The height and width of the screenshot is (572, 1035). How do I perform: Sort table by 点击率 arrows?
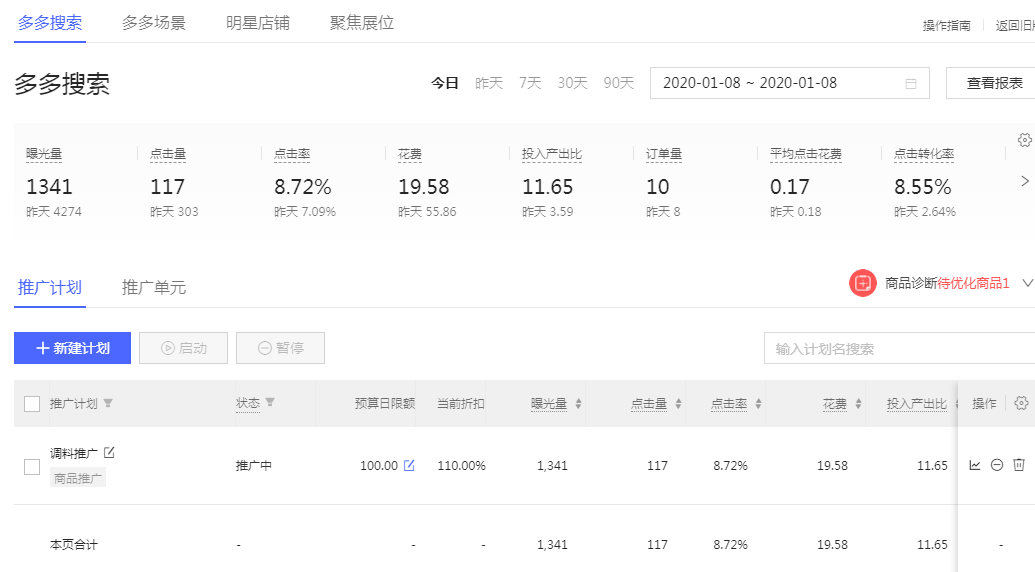[758, 404]
